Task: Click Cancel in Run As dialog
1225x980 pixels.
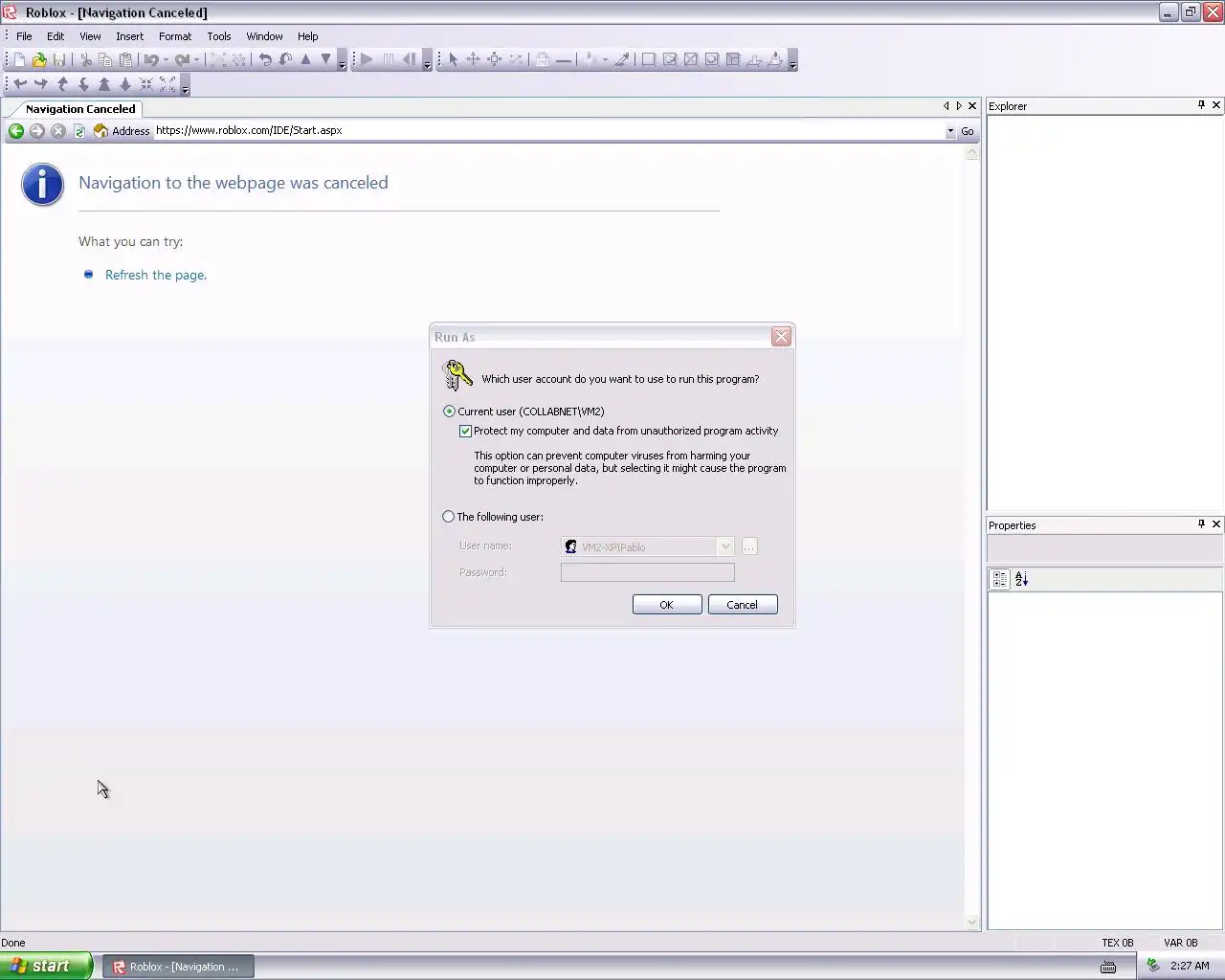Action: pos(743,605)
